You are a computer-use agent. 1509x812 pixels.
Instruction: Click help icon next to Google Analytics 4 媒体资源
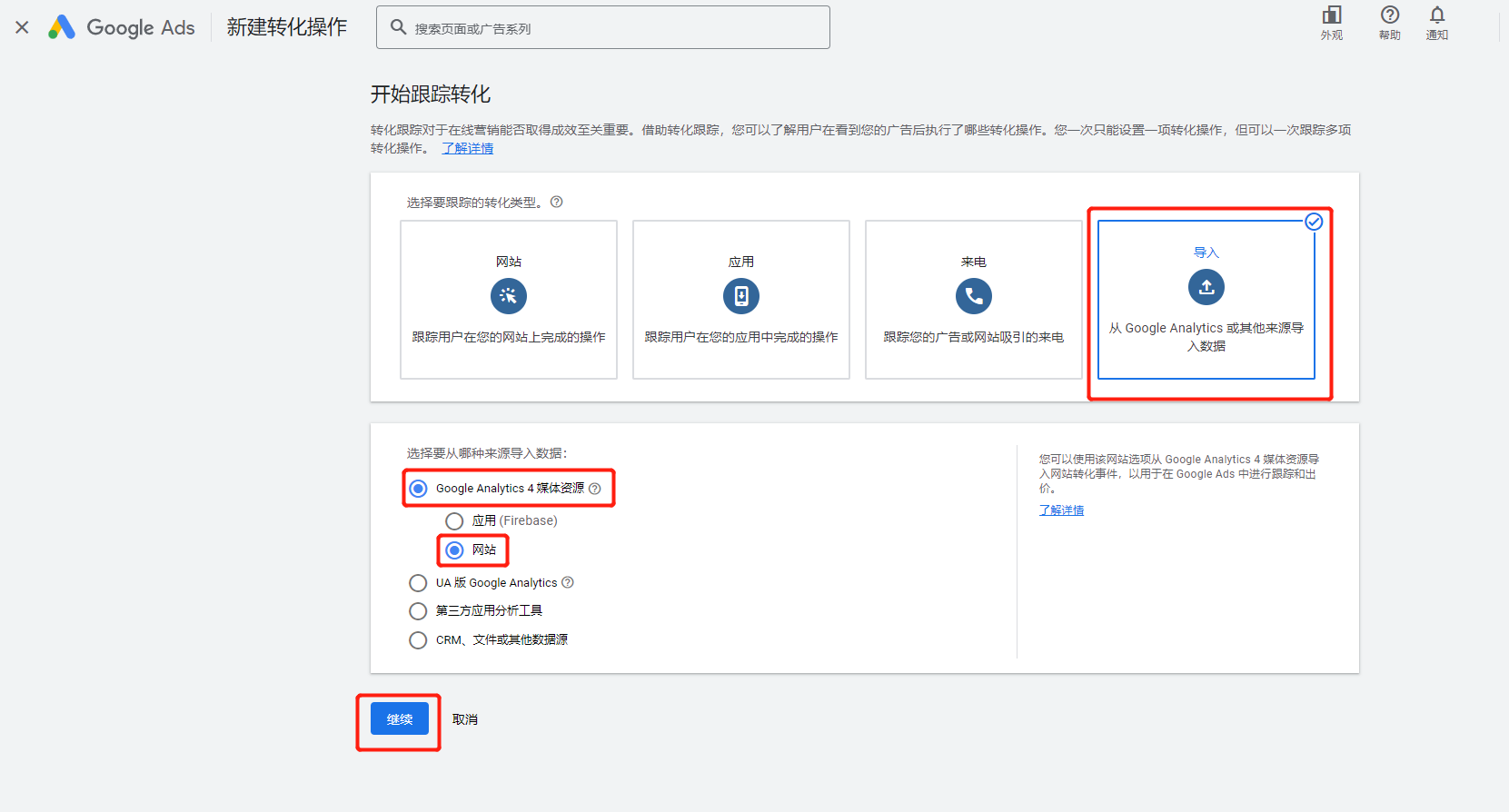595,489
